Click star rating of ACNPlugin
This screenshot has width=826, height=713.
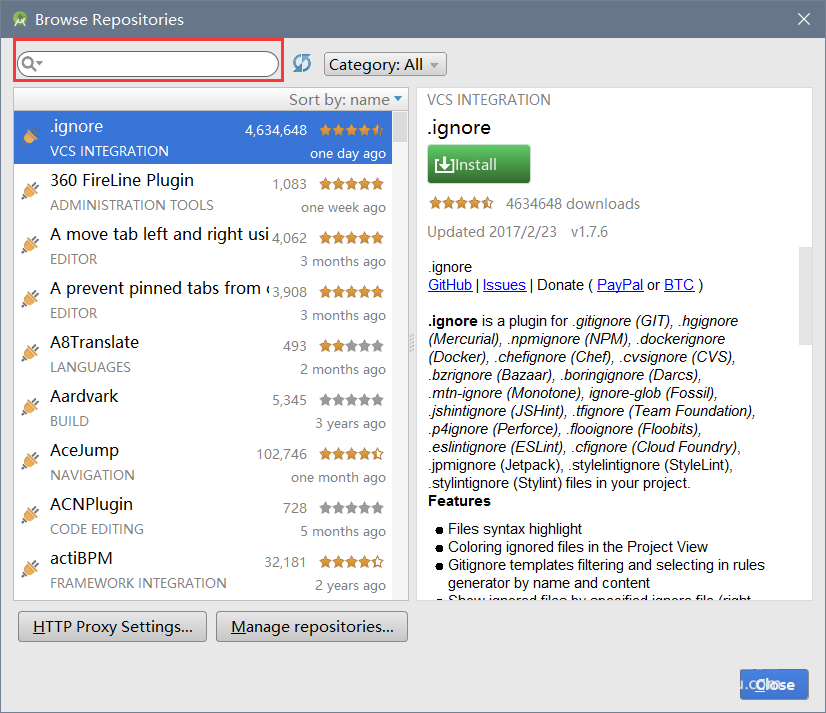point(351,508)
